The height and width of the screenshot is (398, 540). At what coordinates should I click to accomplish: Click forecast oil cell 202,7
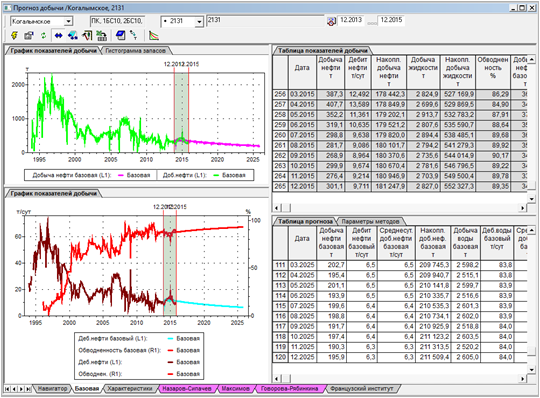coord(331,265)
